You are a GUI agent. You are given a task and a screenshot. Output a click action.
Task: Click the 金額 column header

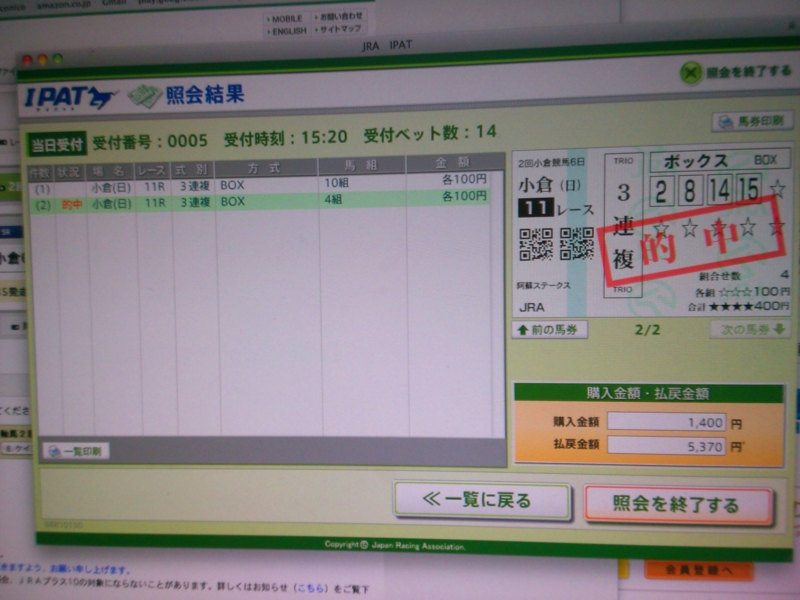tap(453, 163)
